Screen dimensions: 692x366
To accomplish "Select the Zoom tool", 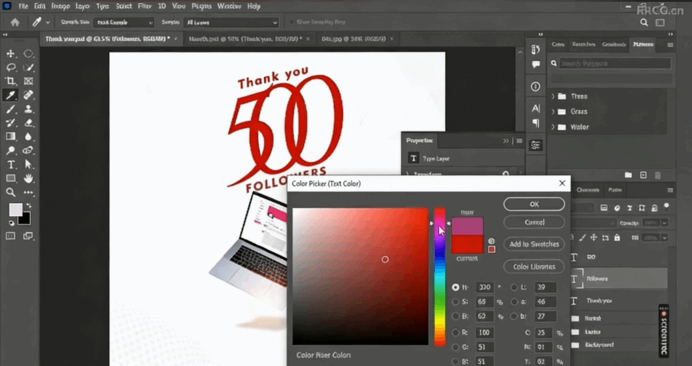I will coord(11,192).
